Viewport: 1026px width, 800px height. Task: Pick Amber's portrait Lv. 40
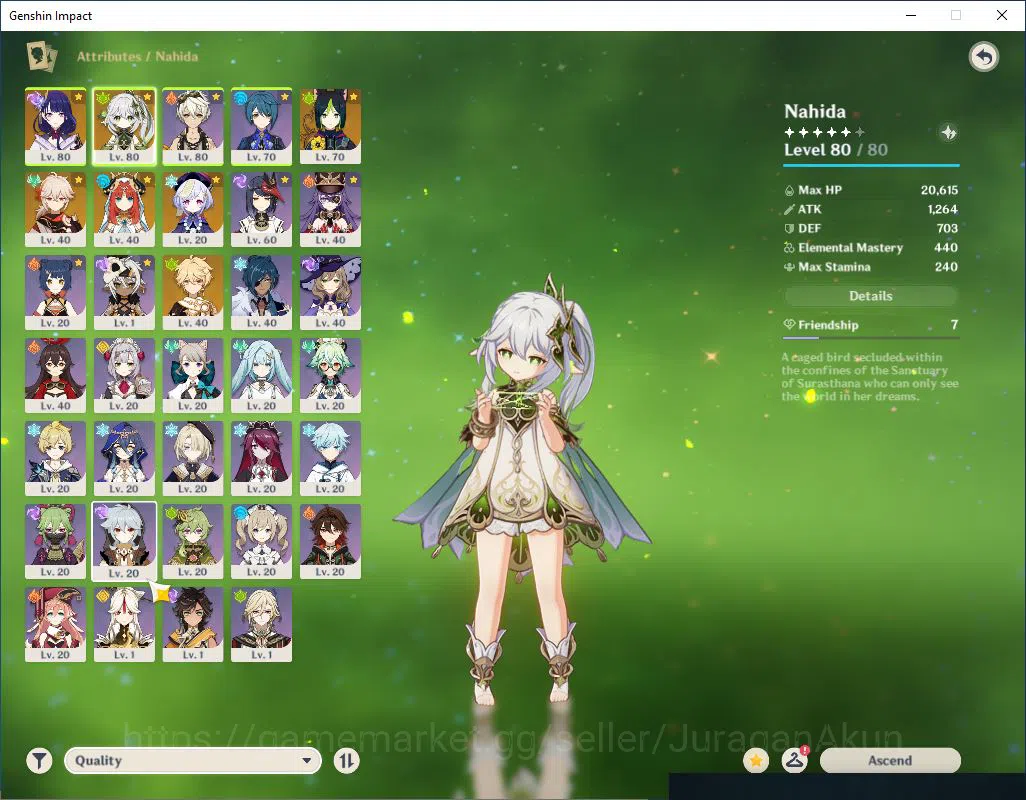coord(56,375)
